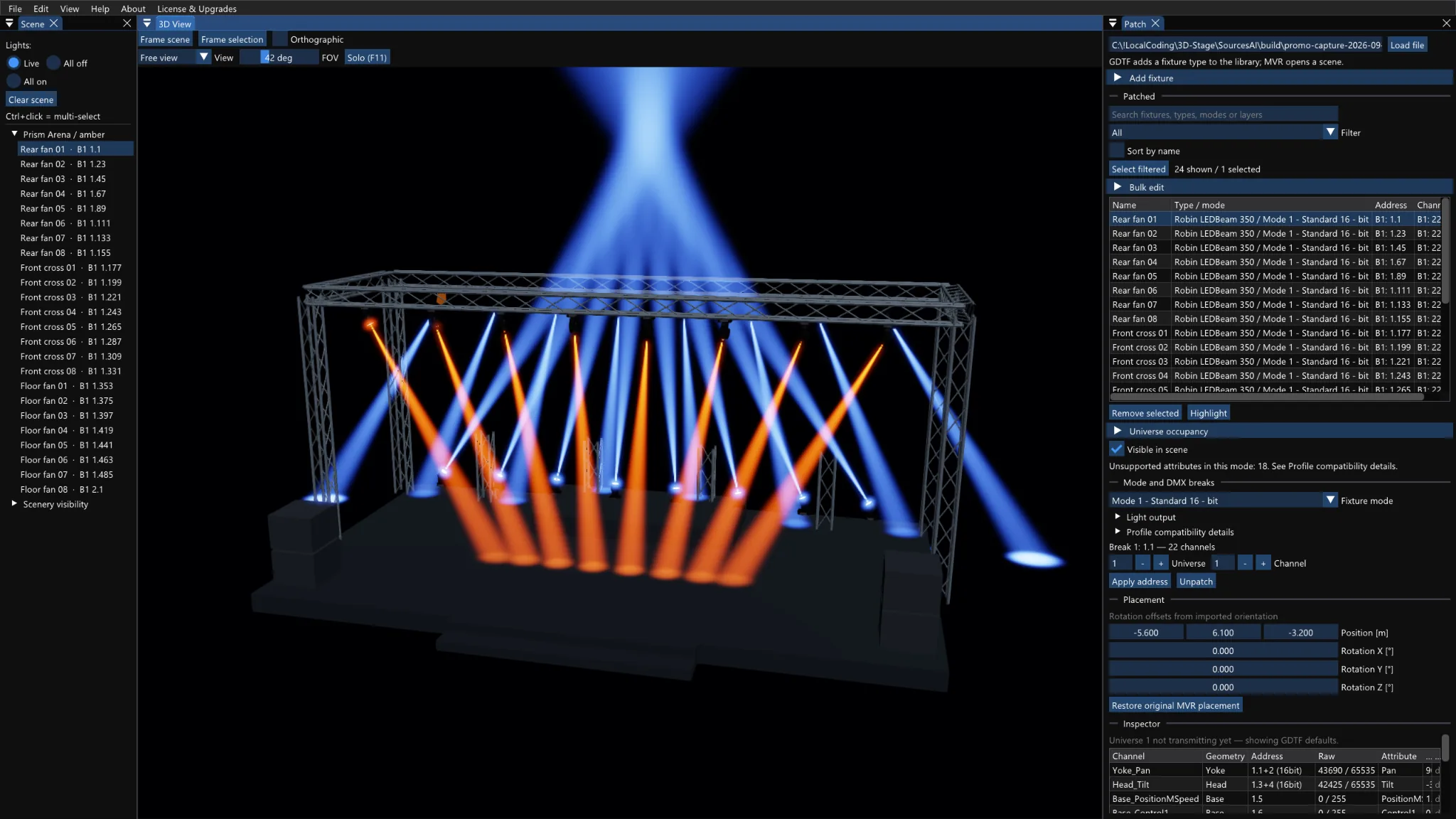Screen dimensions: 1456x819
Task: Open the File menu
Action: pyautogui.click(x=15, y=9)
